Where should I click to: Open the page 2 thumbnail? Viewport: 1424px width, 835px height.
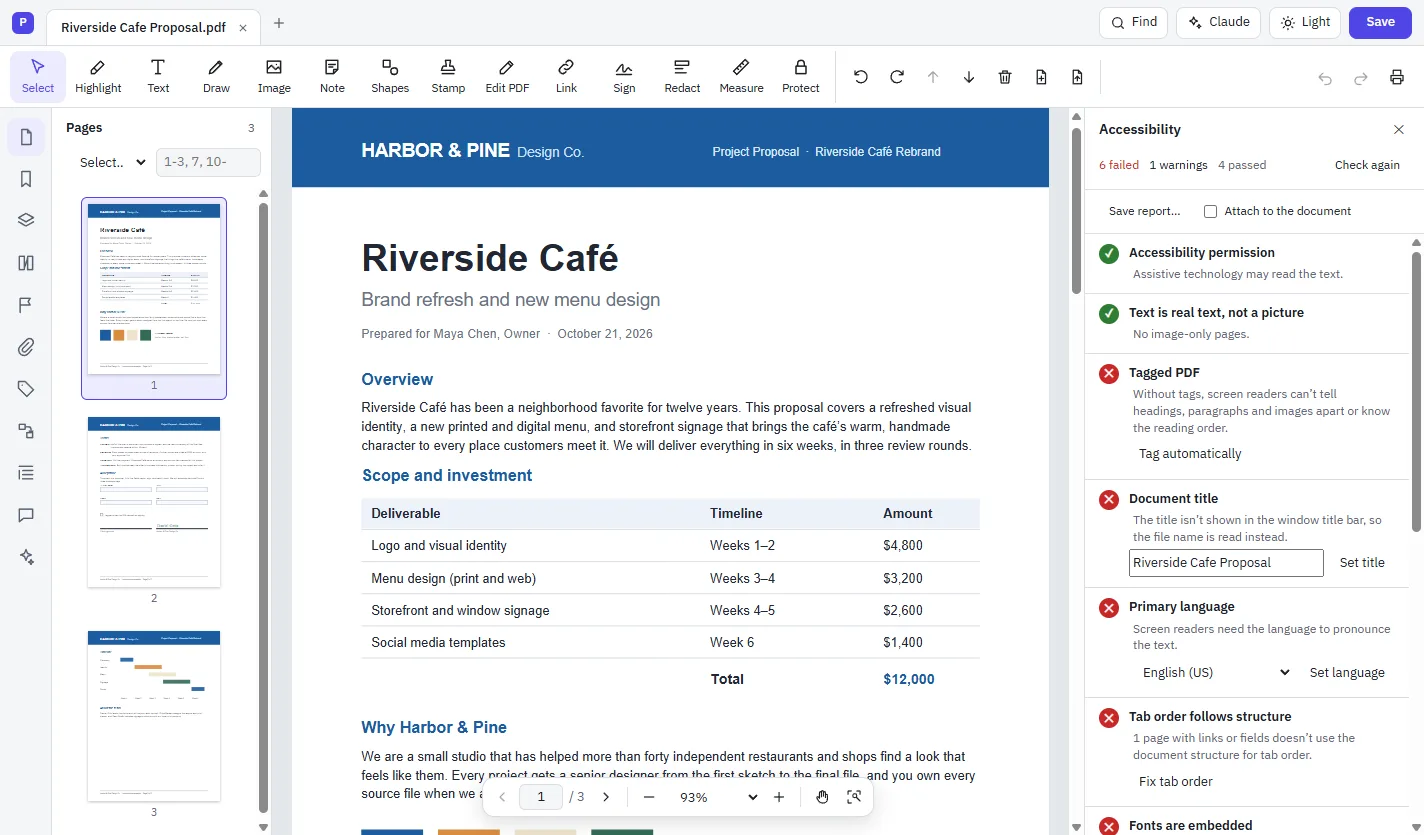154,502
